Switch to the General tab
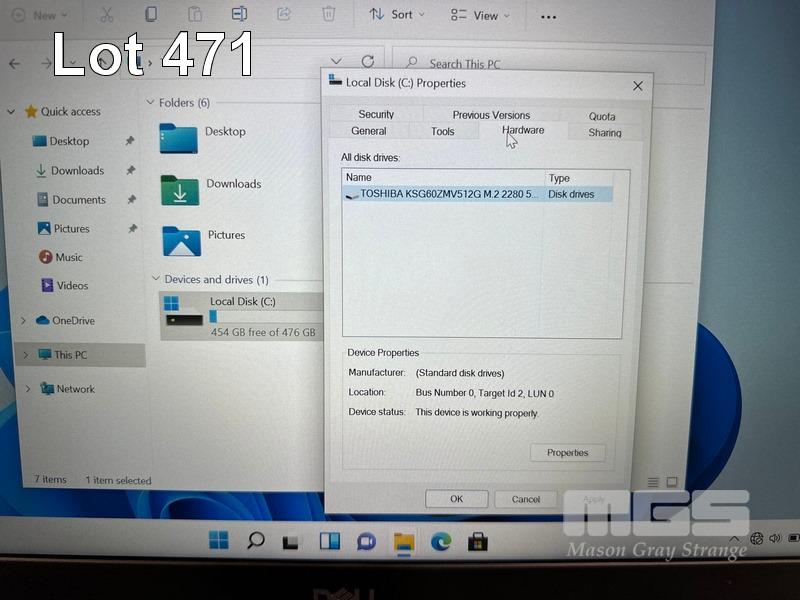 coord(369,131)
